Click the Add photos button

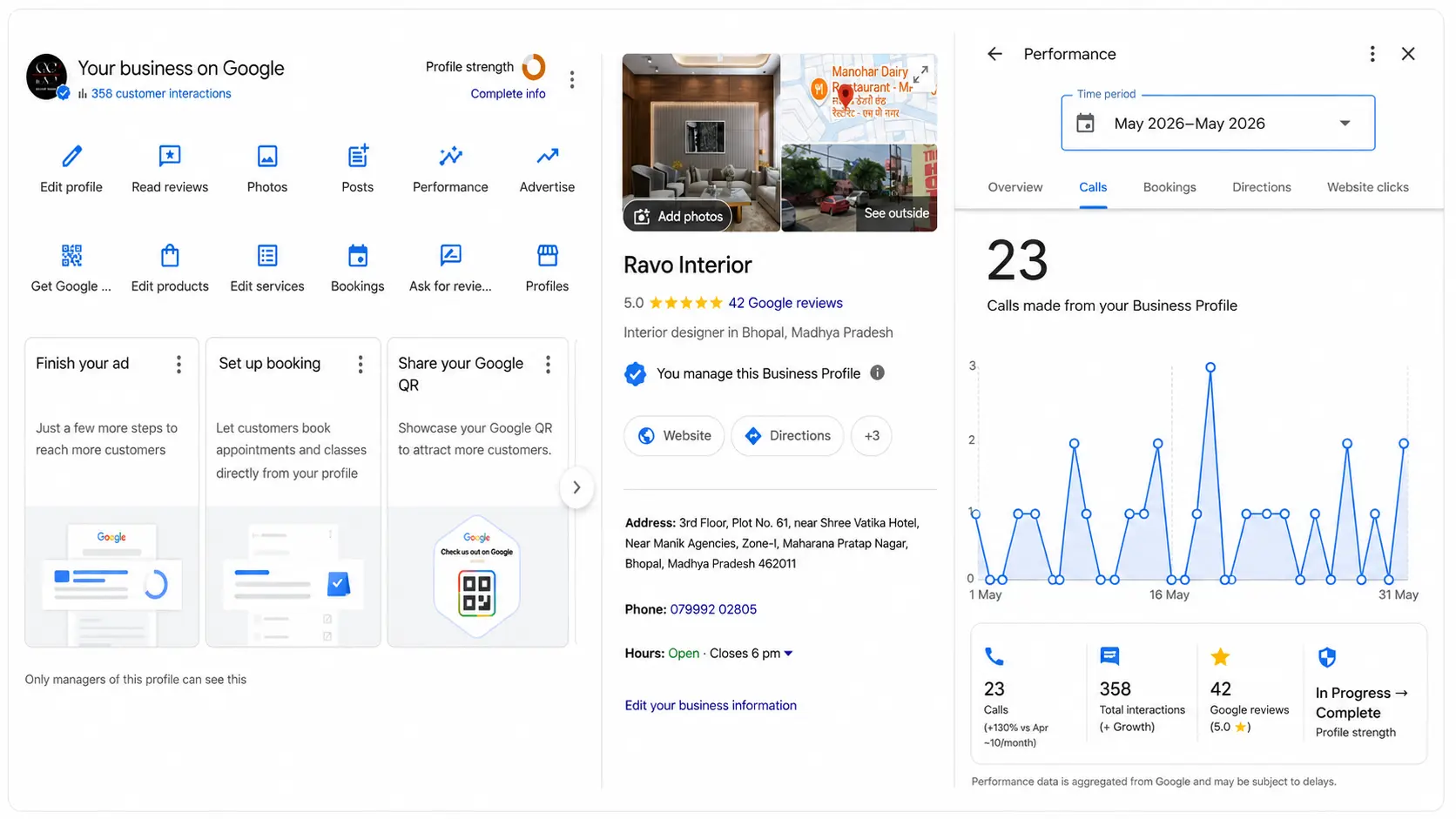point(677,216)
